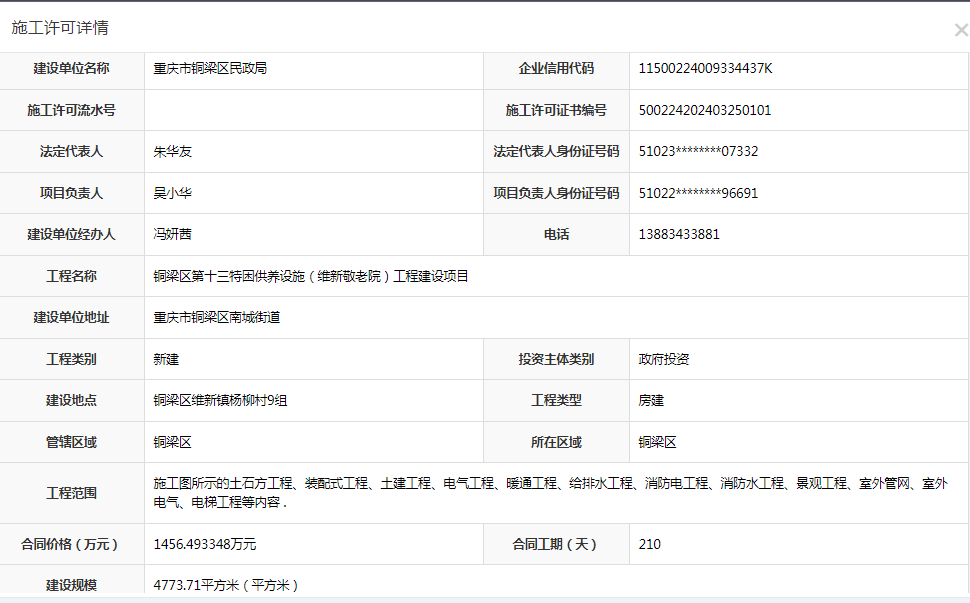This screenshot has height=603, width=970.
Task: Click the empty 施工许可流水号 value cell
Action: (314, 110)
